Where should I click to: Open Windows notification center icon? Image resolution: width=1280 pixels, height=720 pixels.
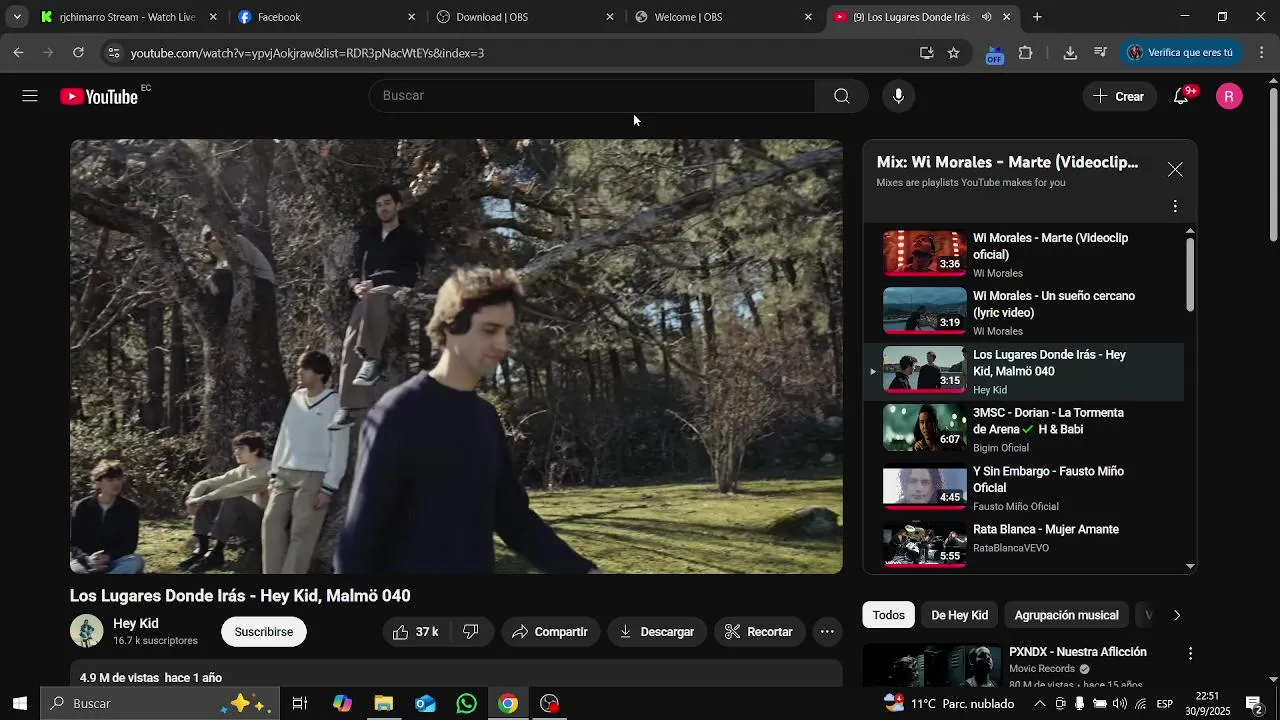pos(1254,704)
